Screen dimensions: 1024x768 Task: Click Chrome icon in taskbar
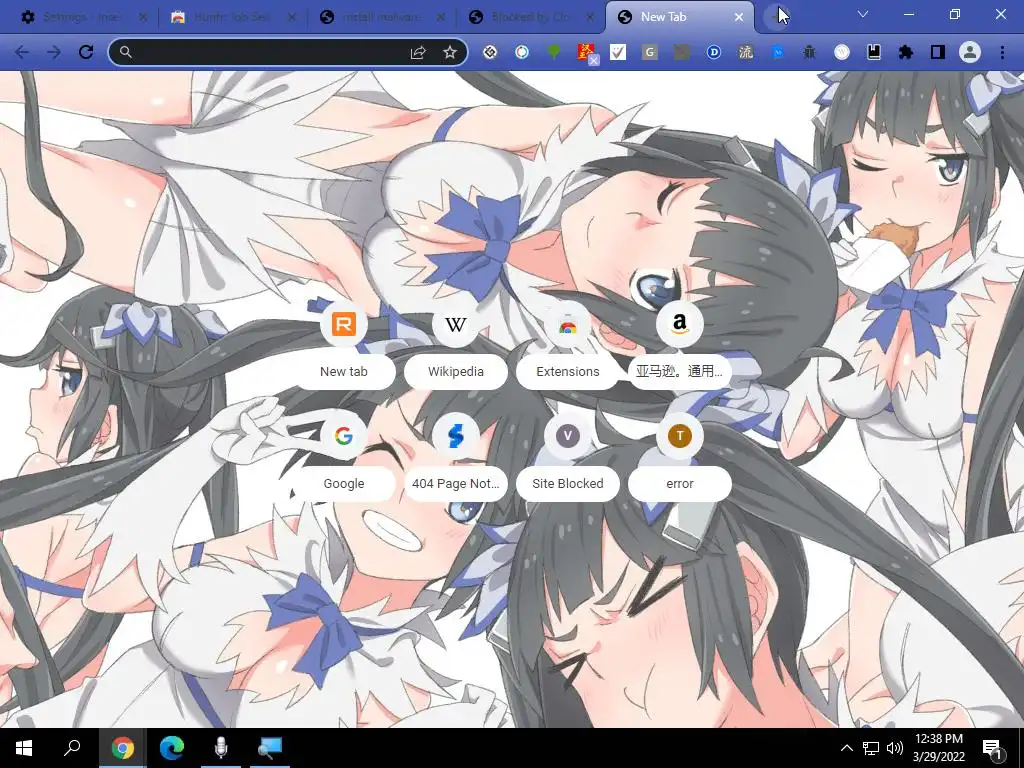pos(123,748)
